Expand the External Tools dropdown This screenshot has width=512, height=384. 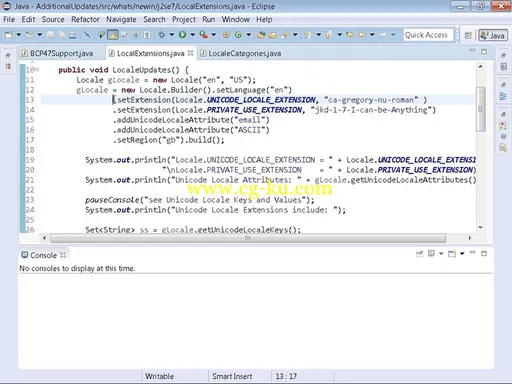pyautogui.click(x=214, y=35)
